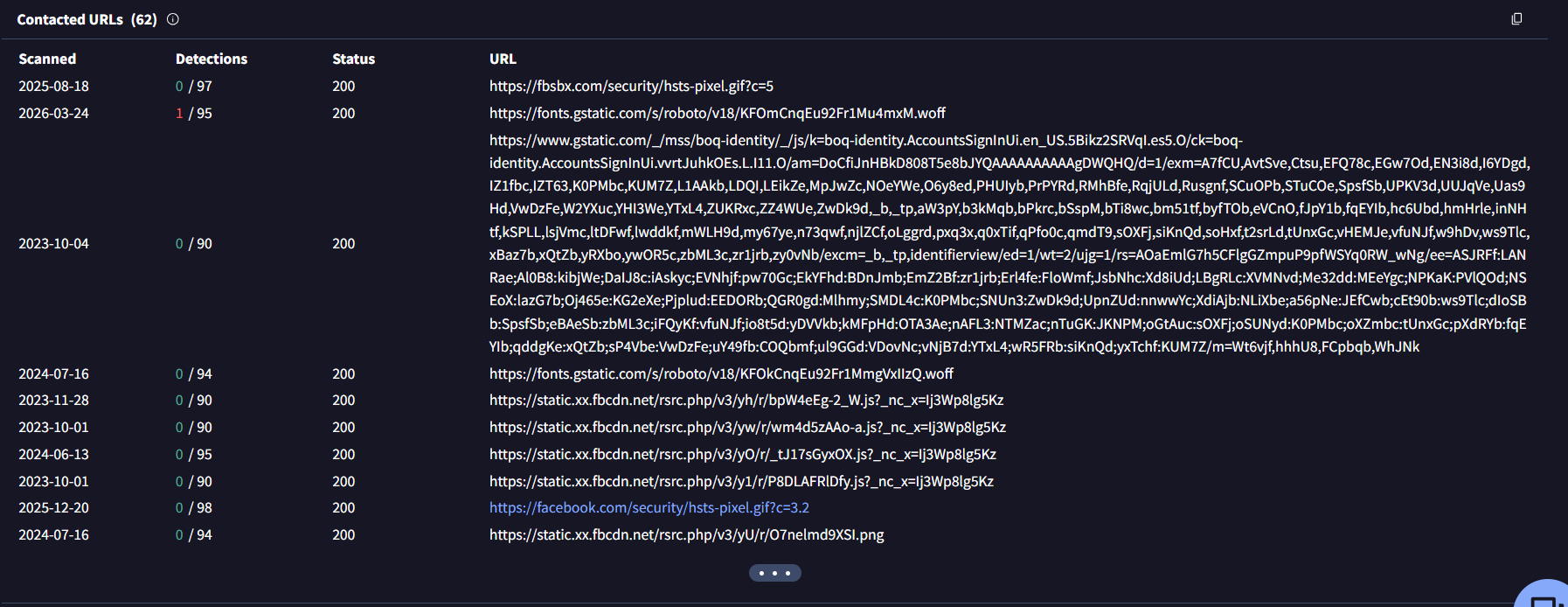Click the 1 / 95 detections value
Image resolution: width=1568 pixels, height=607 pixels.
(194, 113)
